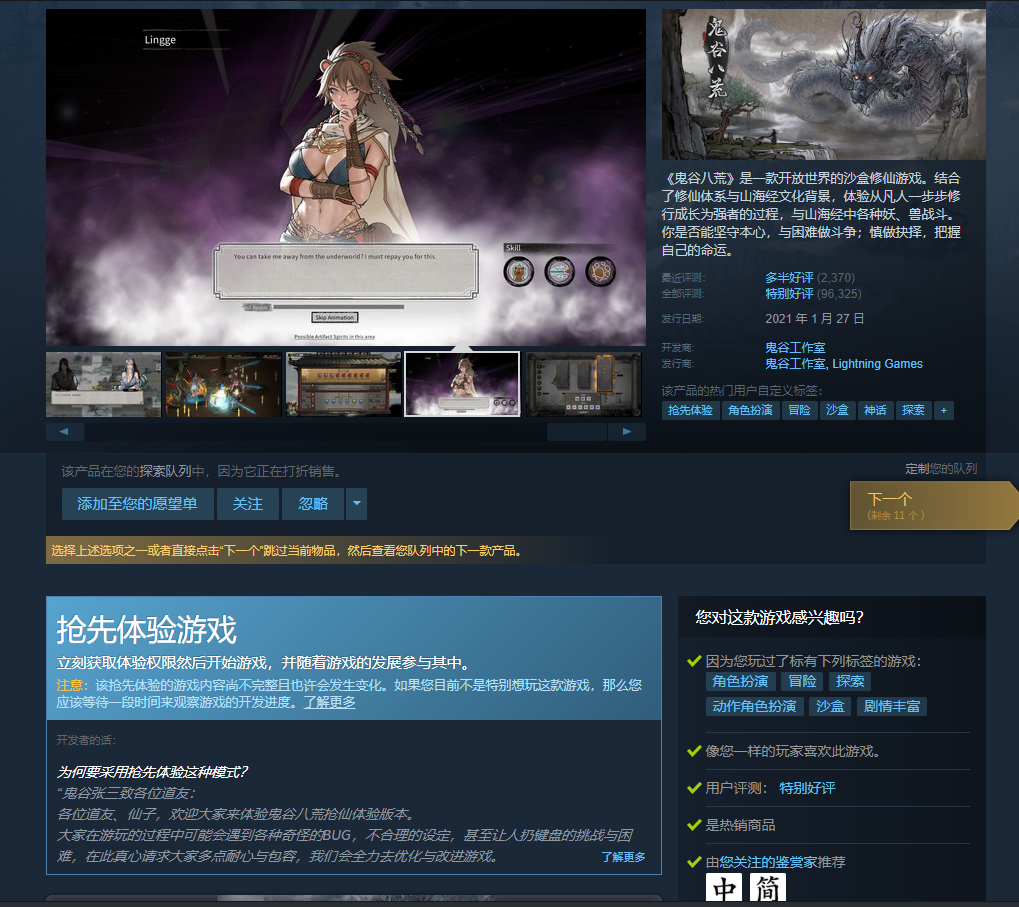Click screenshot strip scrollbar handle

576,431
